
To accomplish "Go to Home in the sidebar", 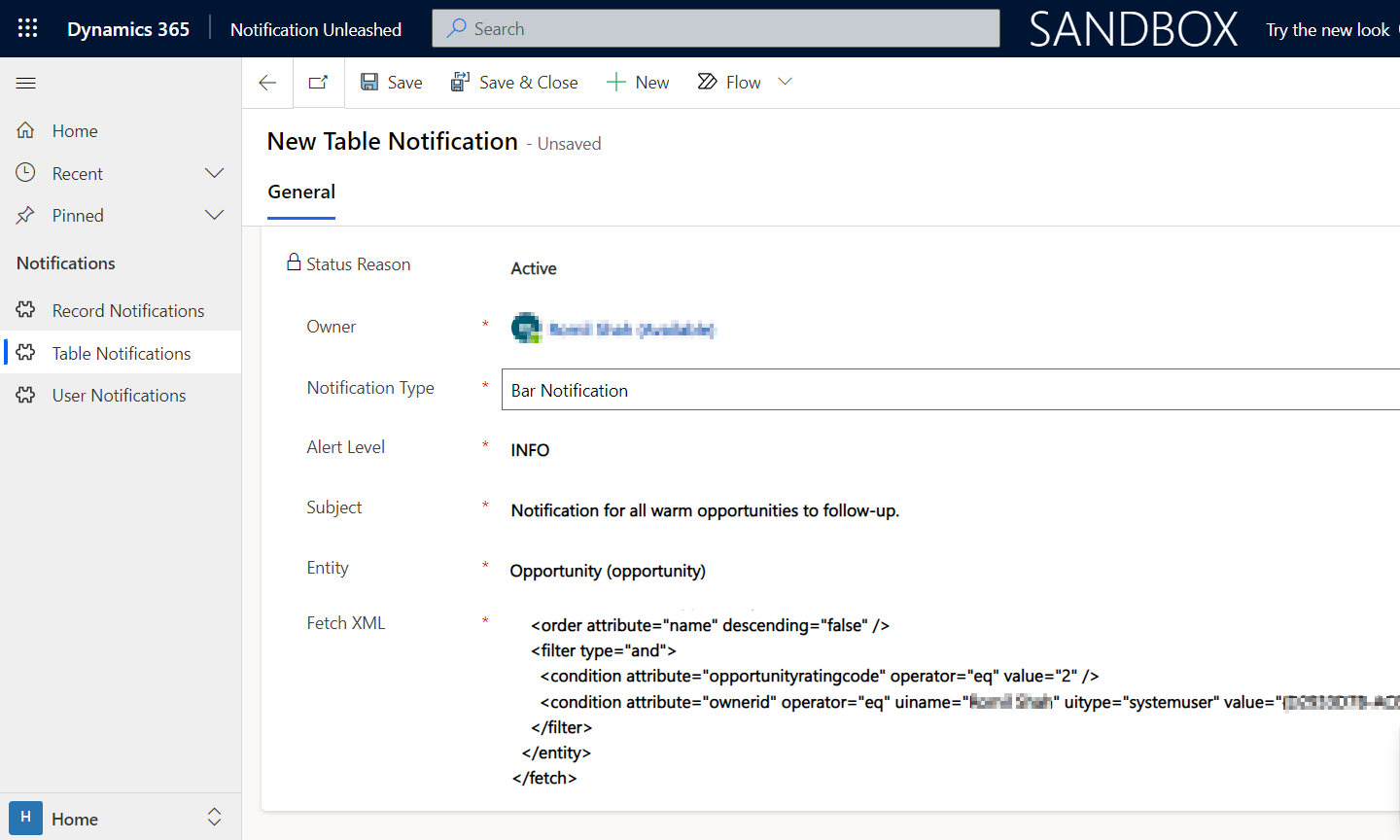I will click(121, 130).
